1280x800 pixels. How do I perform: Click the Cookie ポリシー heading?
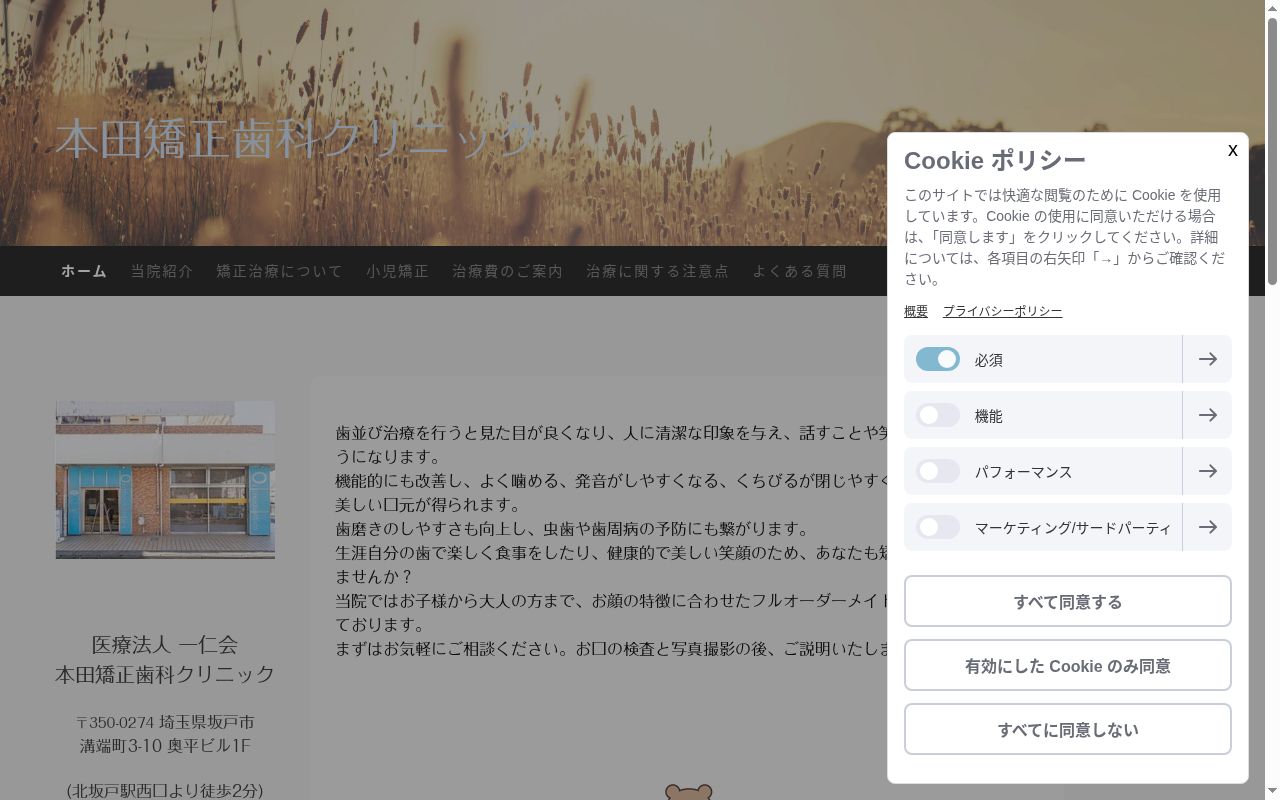click(995, 160)
